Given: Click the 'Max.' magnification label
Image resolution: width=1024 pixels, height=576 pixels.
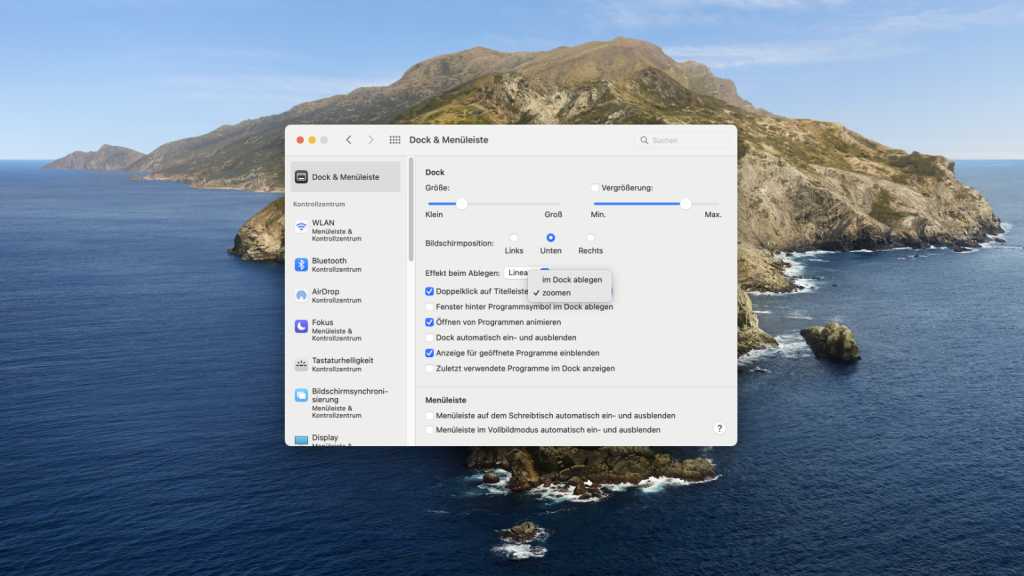Looking at the screenshot, I should click(x=712, y=214).
